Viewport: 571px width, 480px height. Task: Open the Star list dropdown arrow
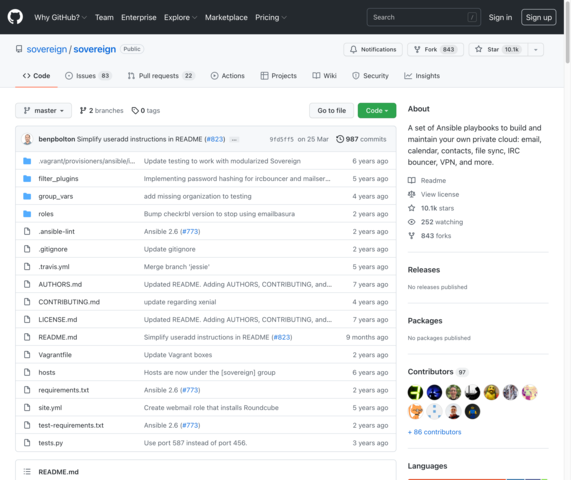tap(535, 50)
